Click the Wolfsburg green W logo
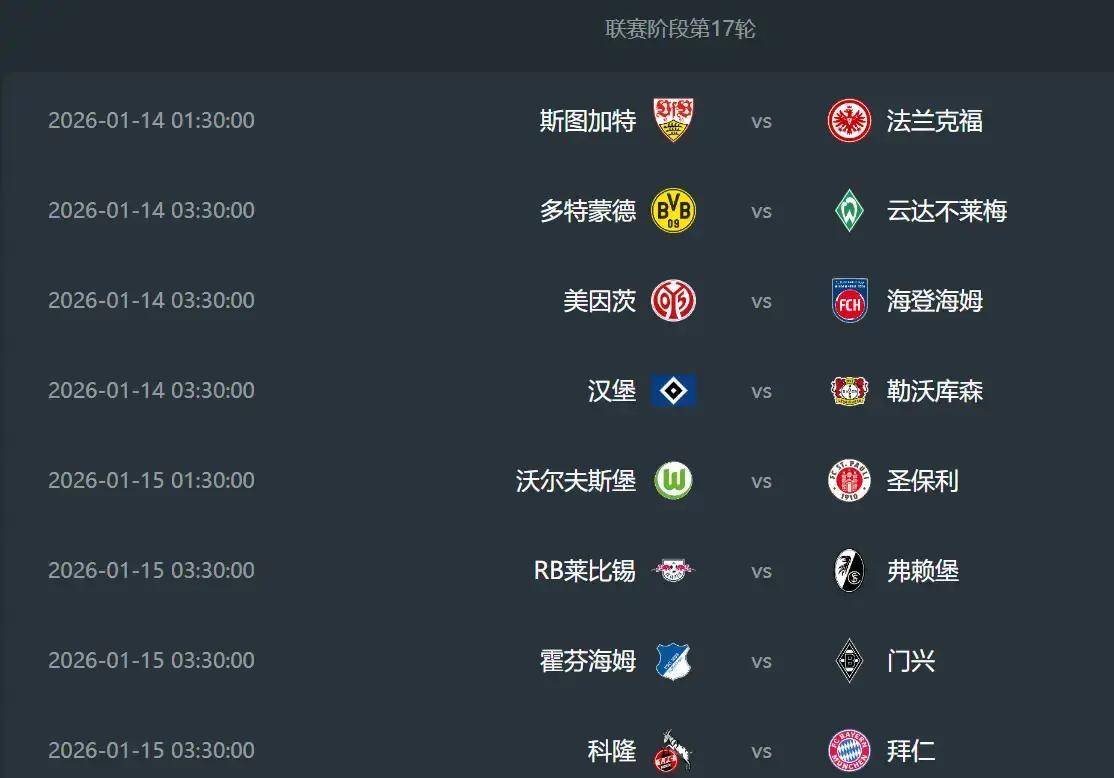The height and width of the screenshot is (778, 1114). (x=673, y=481)
